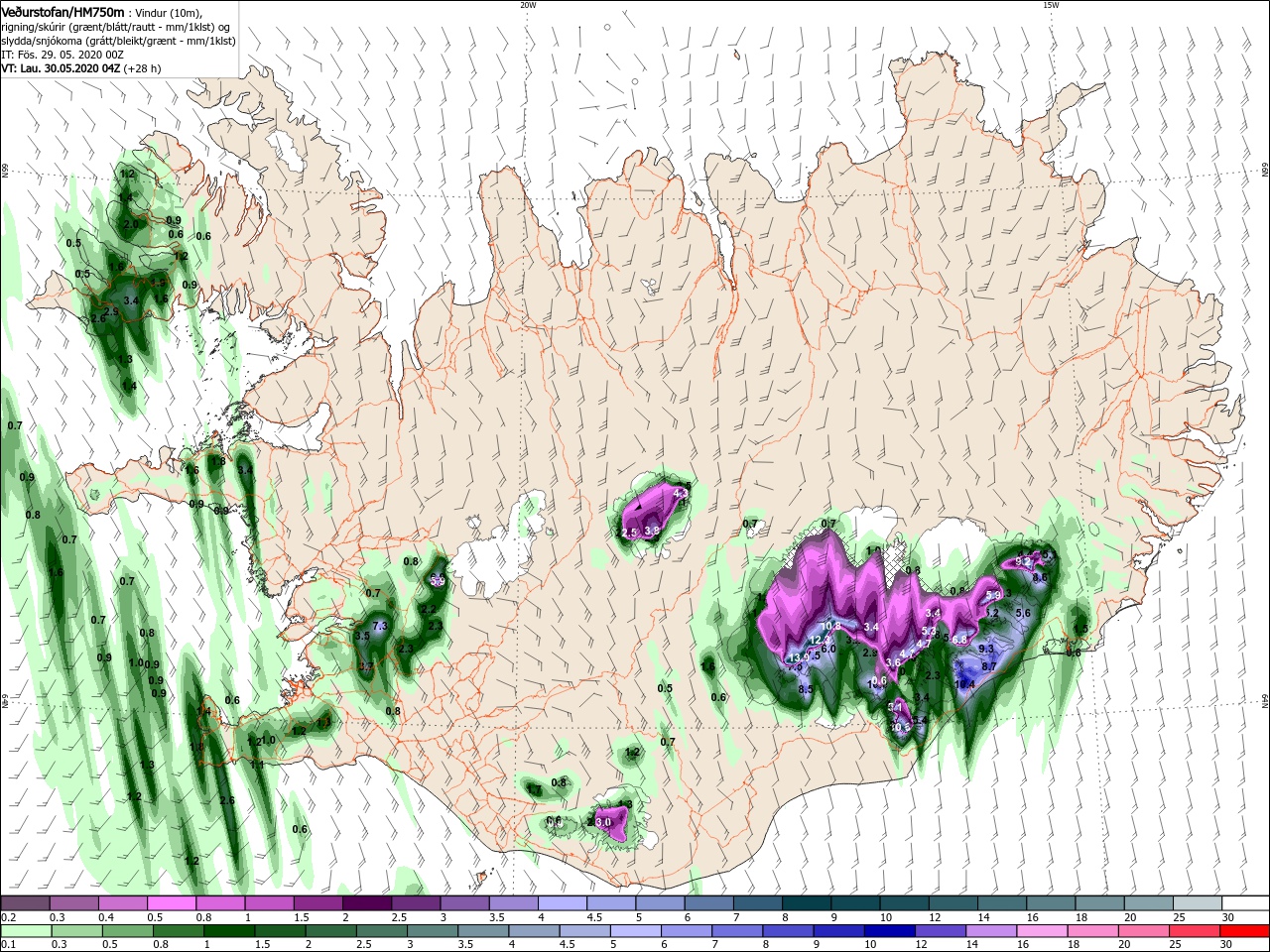This screenshot has width=1270, height=952.
Task: Click the lavender bottom-row swatch labeled 14
Action: pos(990,931)
